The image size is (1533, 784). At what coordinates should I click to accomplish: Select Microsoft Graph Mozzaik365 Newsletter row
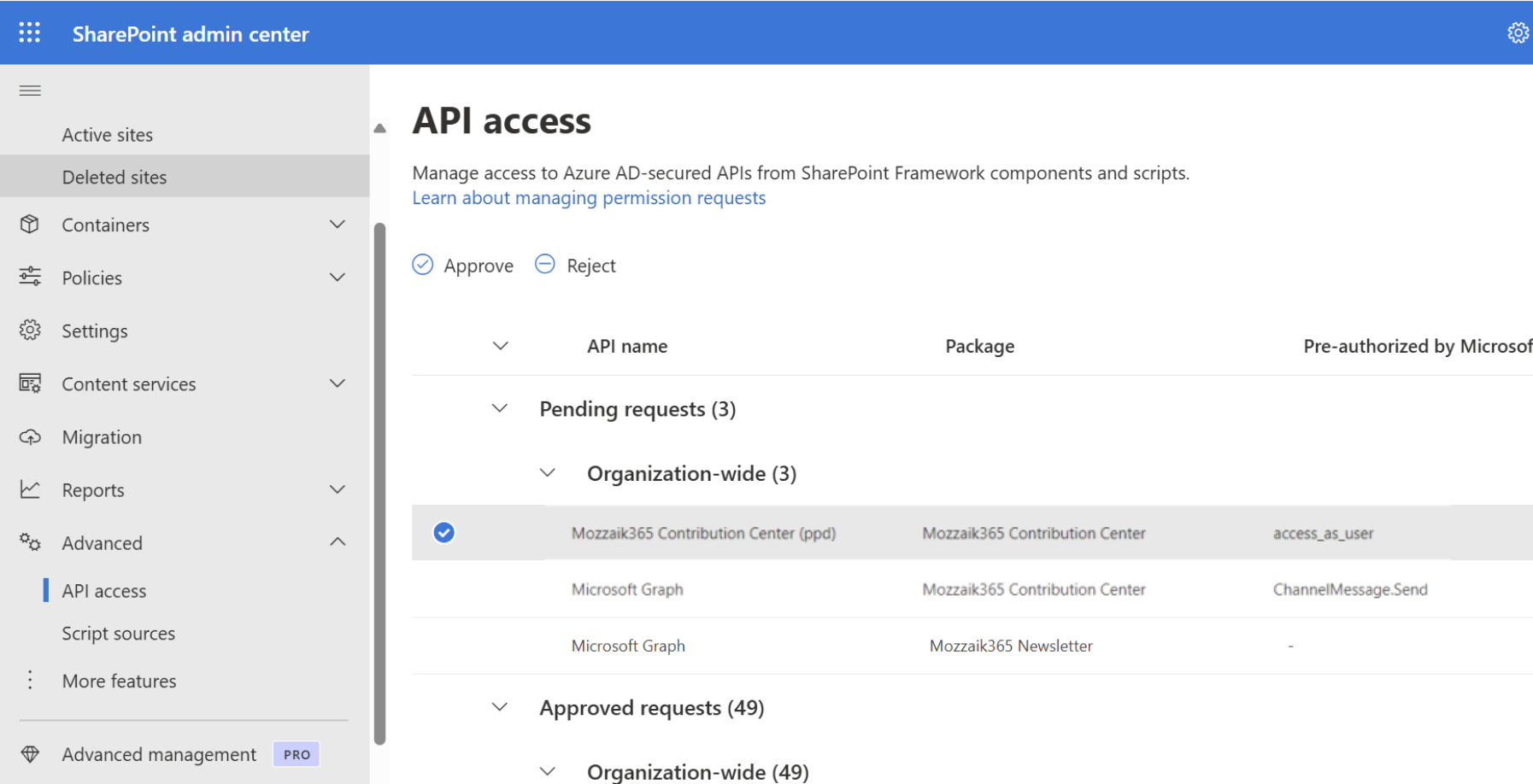pyautogui.click(x=972, y=646)
